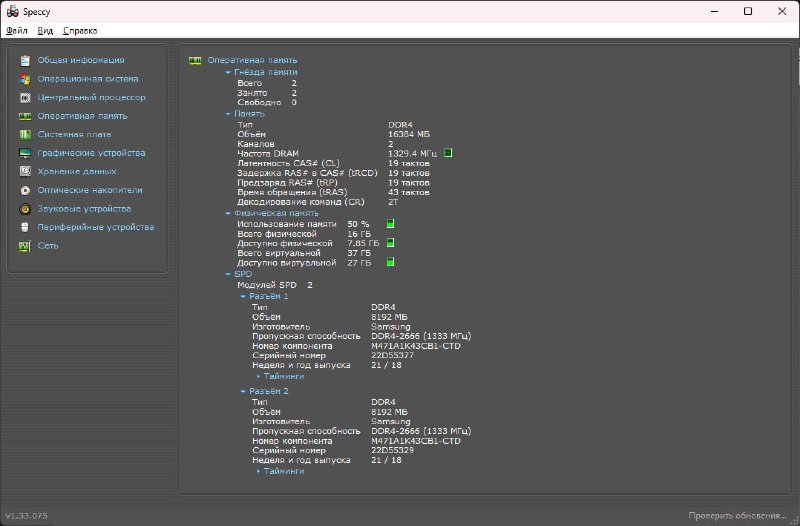Click Пропускная способность value under Разъём 2
Image resolution: width=800 pixels, height=526 pixels.
click(x=421, y=431)
